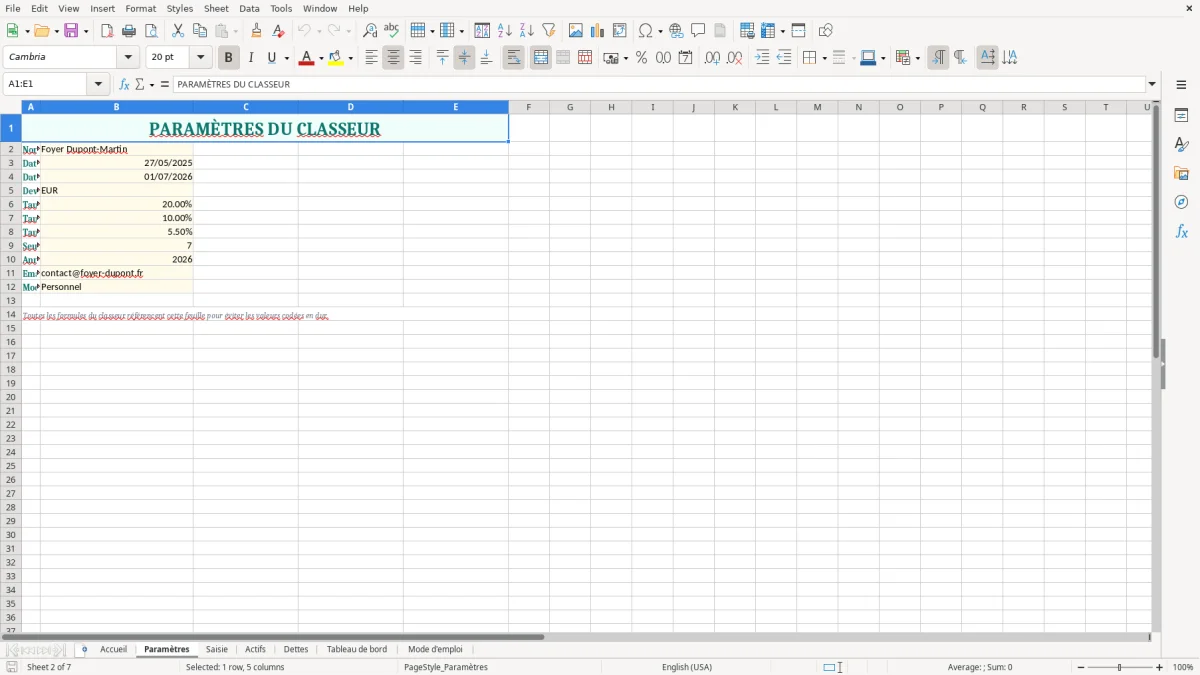This screenshot has height=675, width=1200.
Task: Click column F header
Action: click(x=528, y=107)
